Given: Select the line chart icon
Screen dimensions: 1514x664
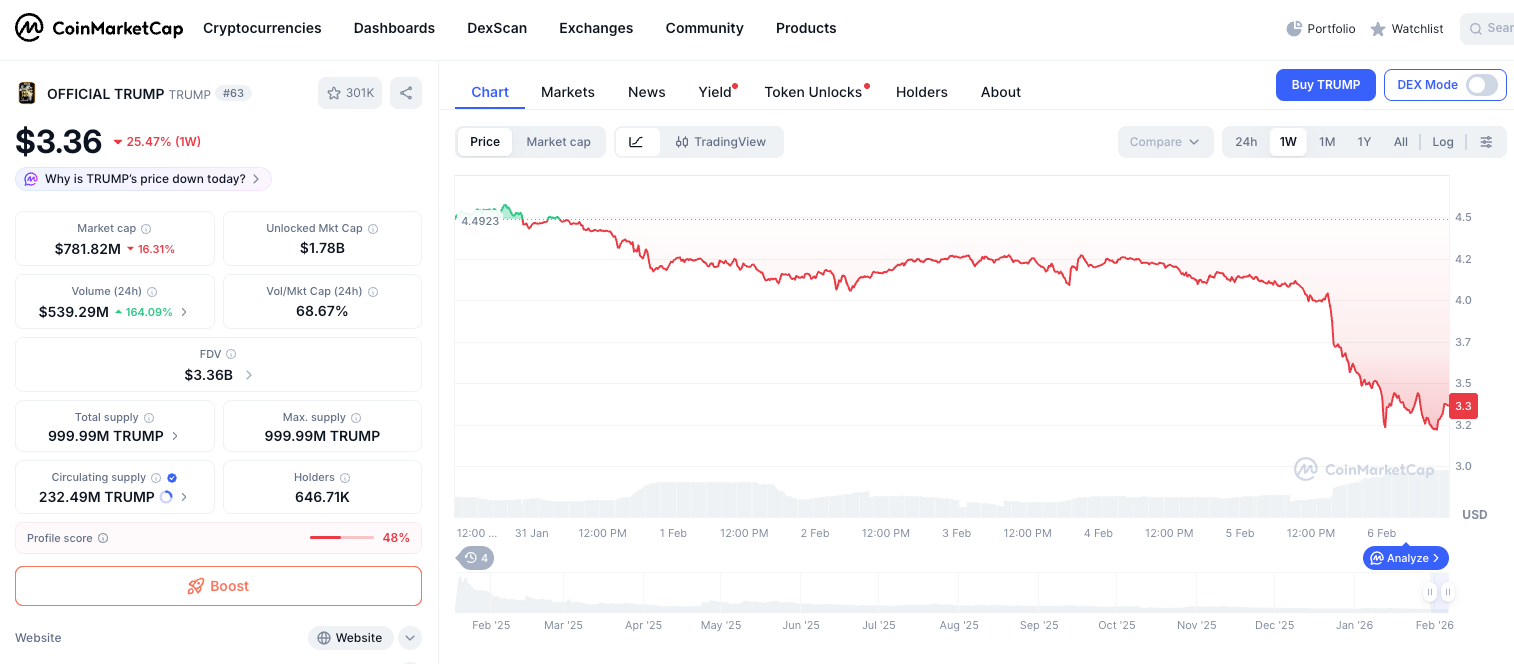Looking at the screenshot, I should pos(636,142).
